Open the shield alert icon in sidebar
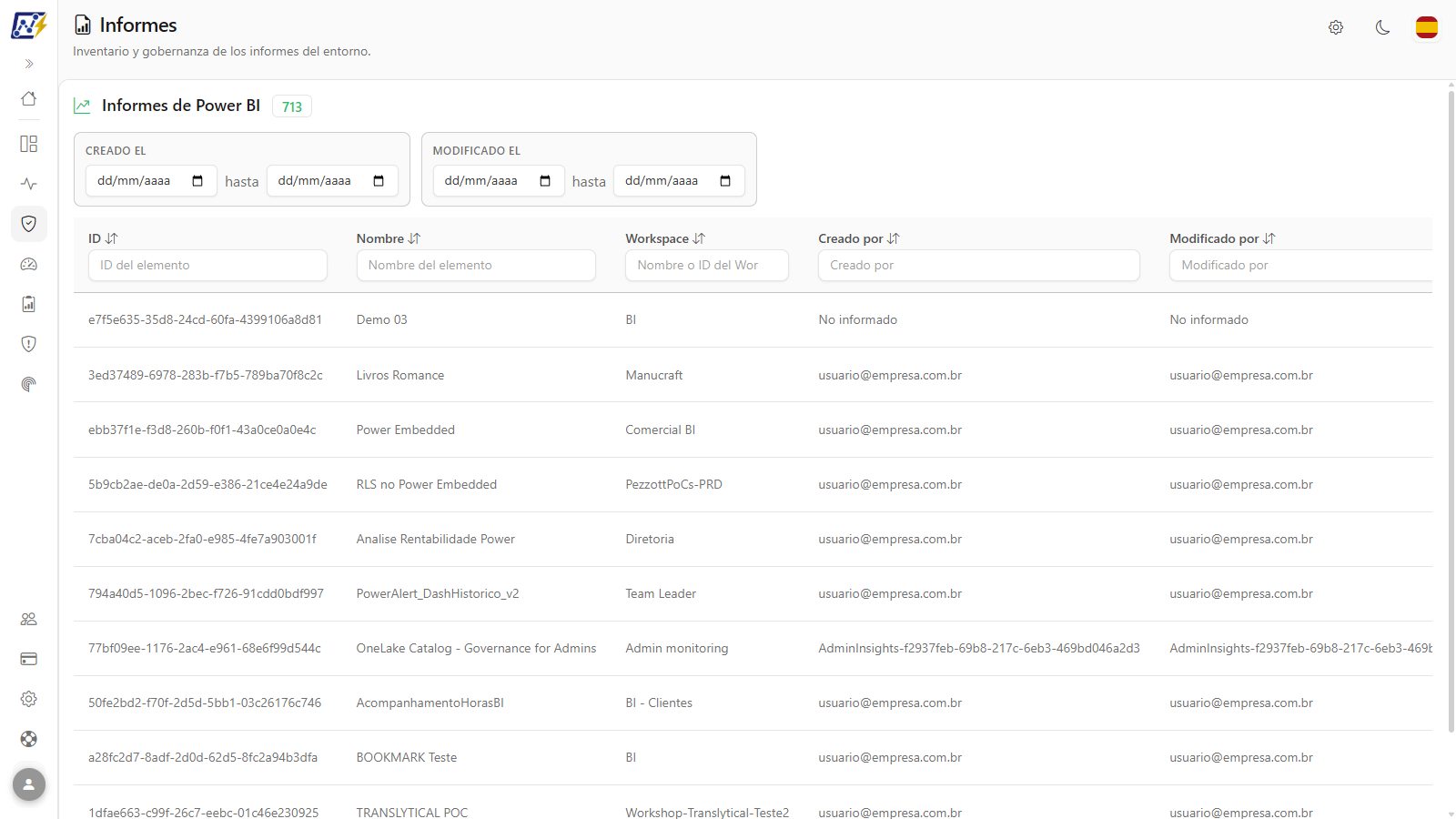This screenshot has height=819, width=1456. tap(29, 344)
